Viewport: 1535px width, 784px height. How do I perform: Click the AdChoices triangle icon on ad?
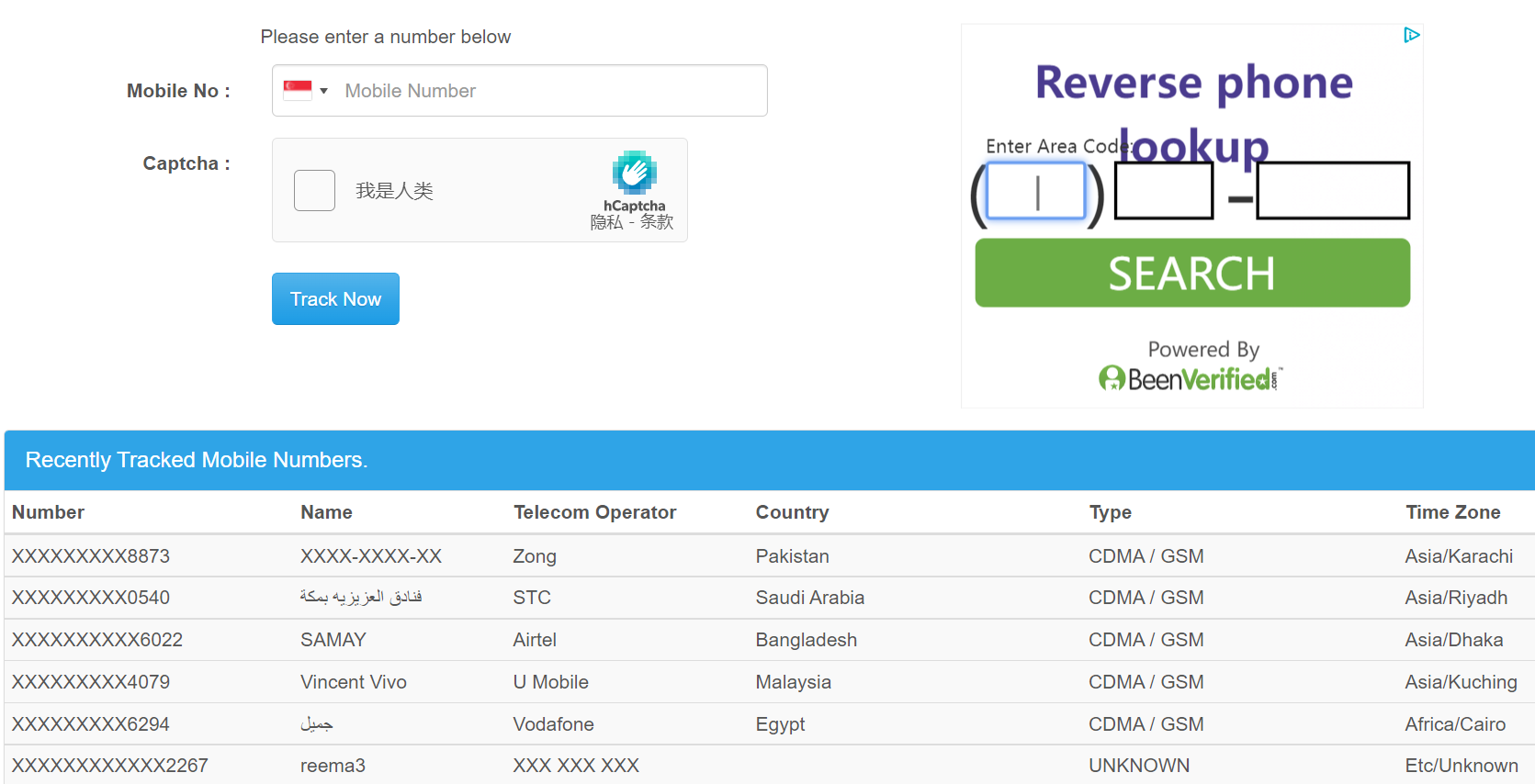coord(1411,35)
